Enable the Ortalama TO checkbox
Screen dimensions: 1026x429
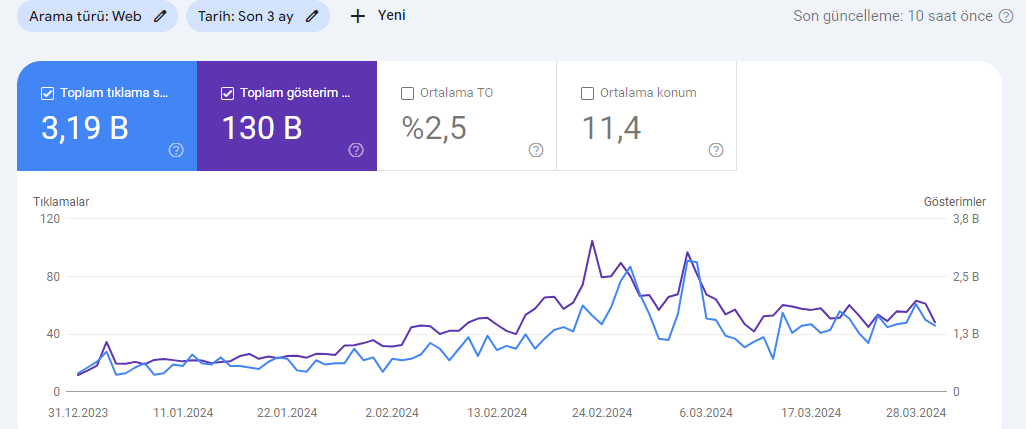[407, 94]
